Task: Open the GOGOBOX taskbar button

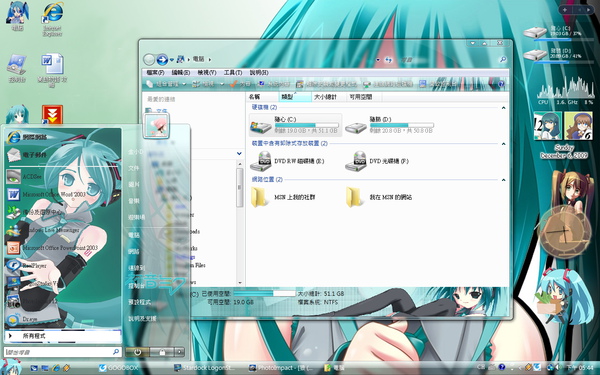Action: (118, 368)
